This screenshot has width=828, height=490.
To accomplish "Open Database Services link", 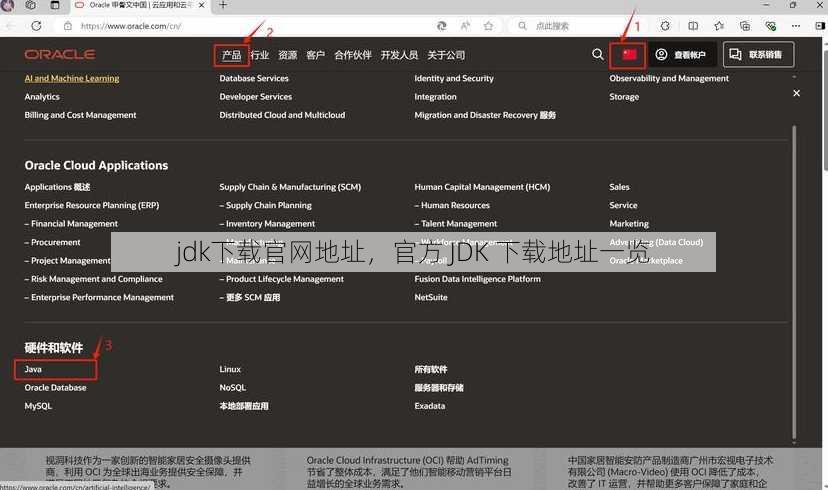I will click(254, 78).
